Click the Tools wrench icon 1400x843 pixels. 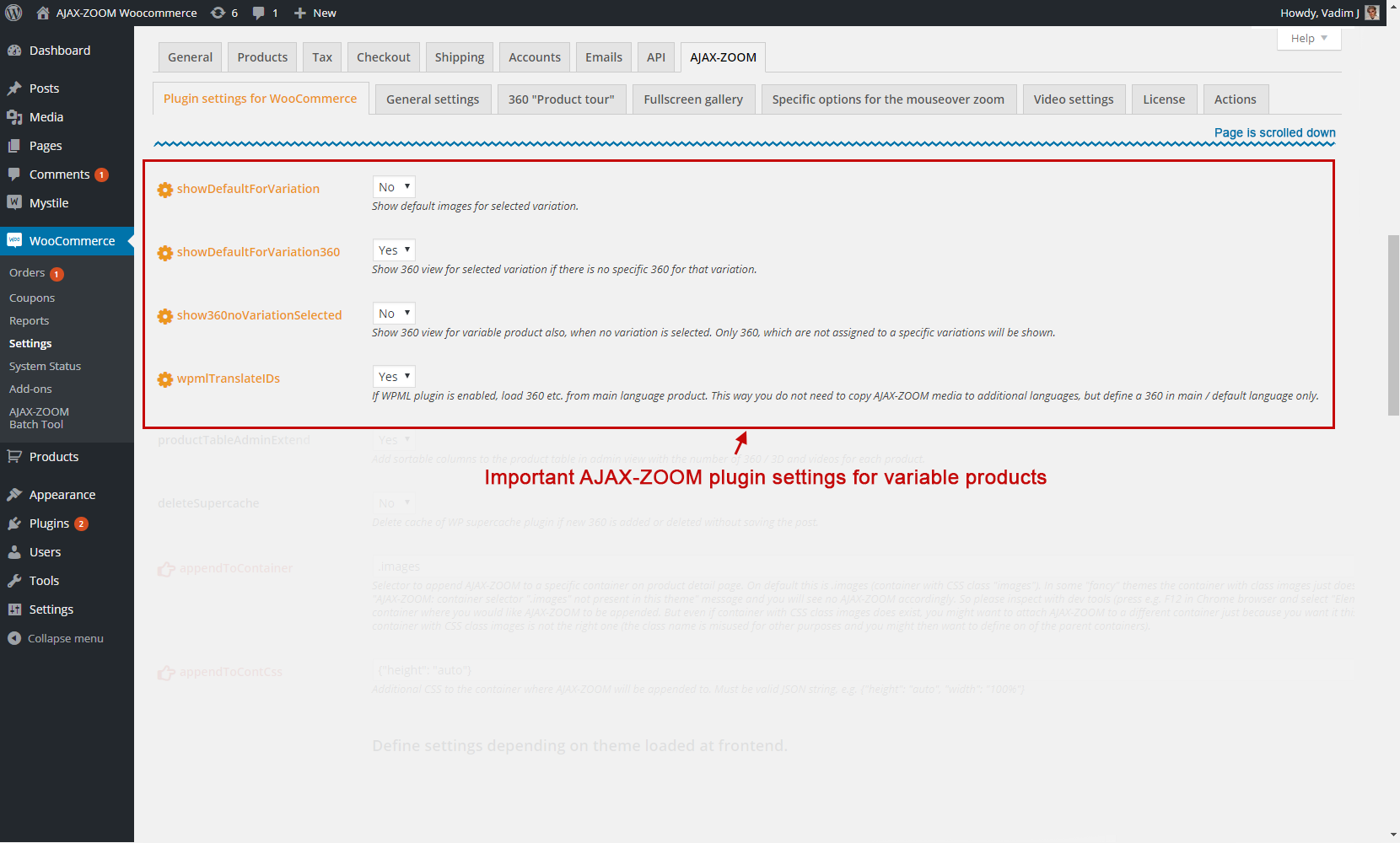pos(14,581)
